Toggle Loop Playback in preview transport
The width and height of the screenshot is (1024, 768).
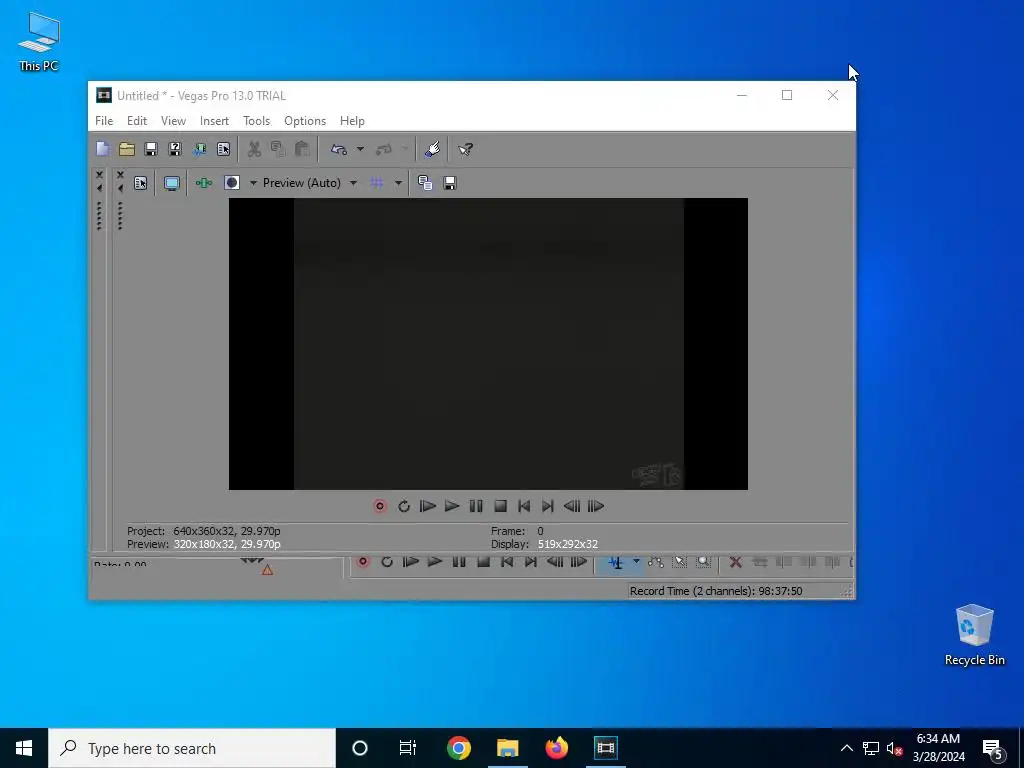click(404, 506)
